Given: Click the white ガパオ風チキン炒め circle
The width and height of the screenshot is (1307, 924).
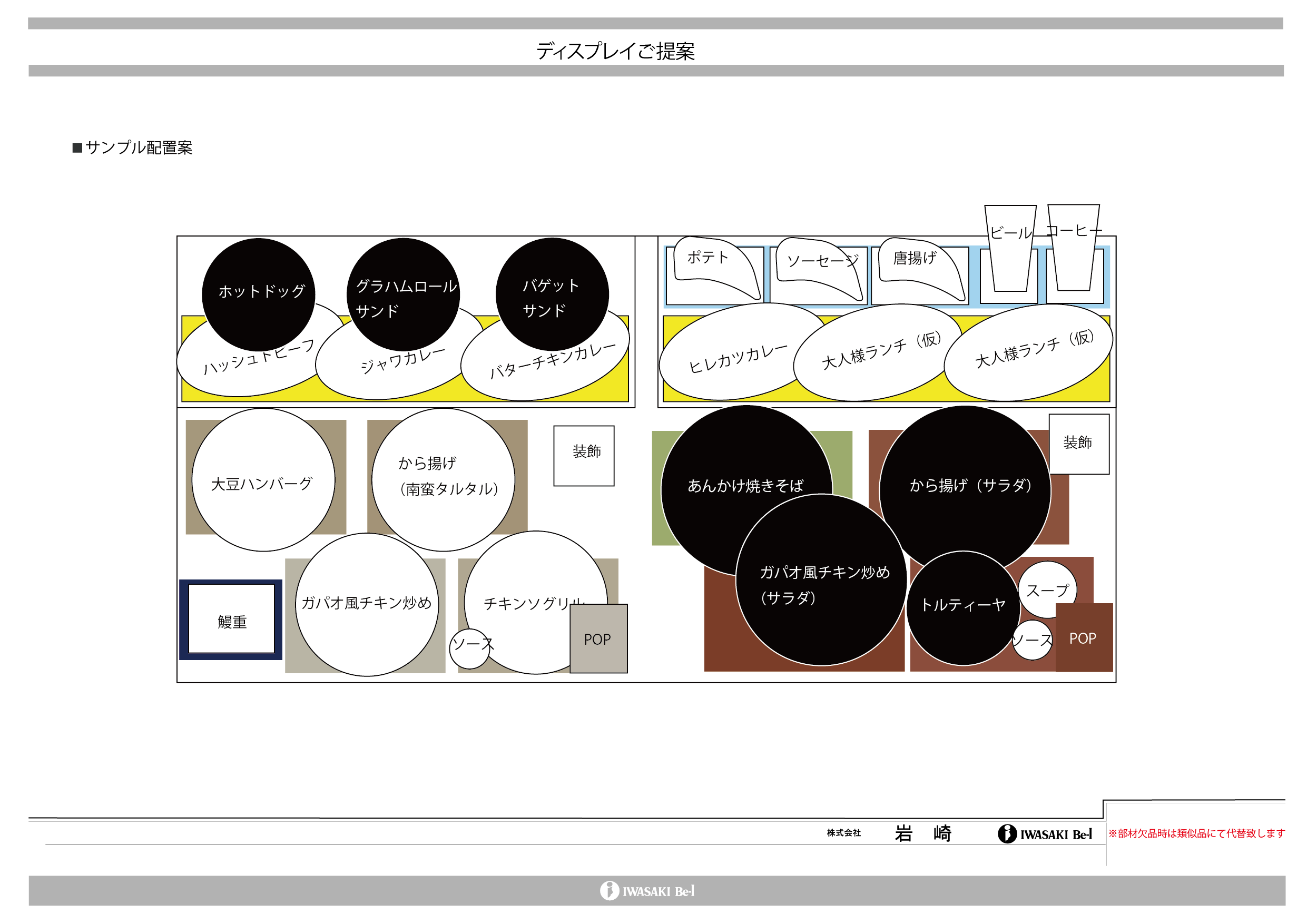Looking at the screenshot, I should [x=367, y=605].
